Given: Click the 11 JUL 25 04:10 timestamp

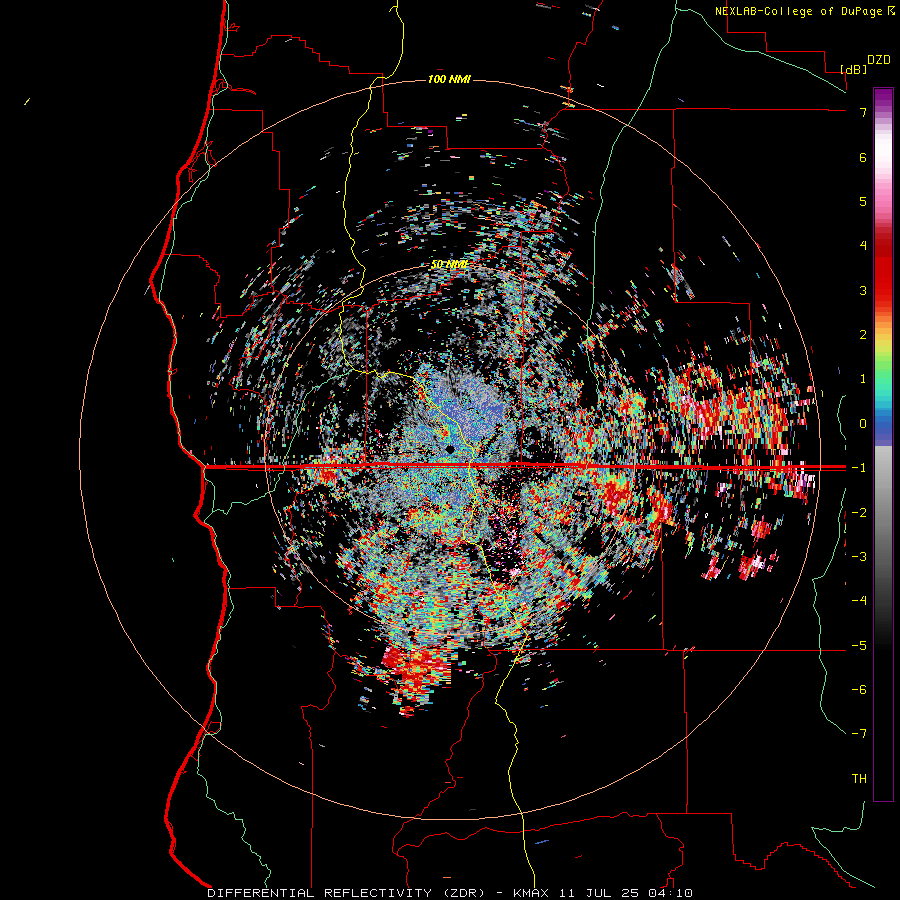Looking at the screenshot, I should click(626, 893).
